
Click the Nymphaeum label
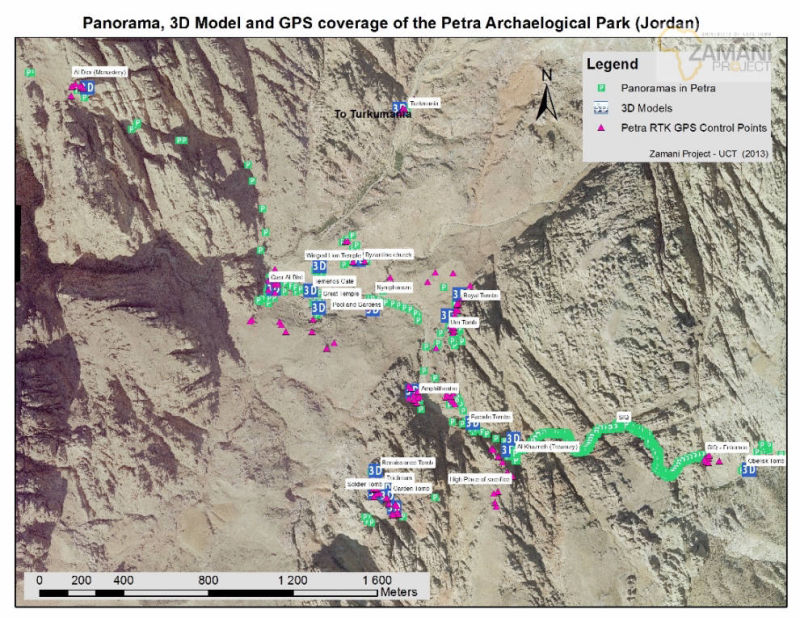point(393,287)
